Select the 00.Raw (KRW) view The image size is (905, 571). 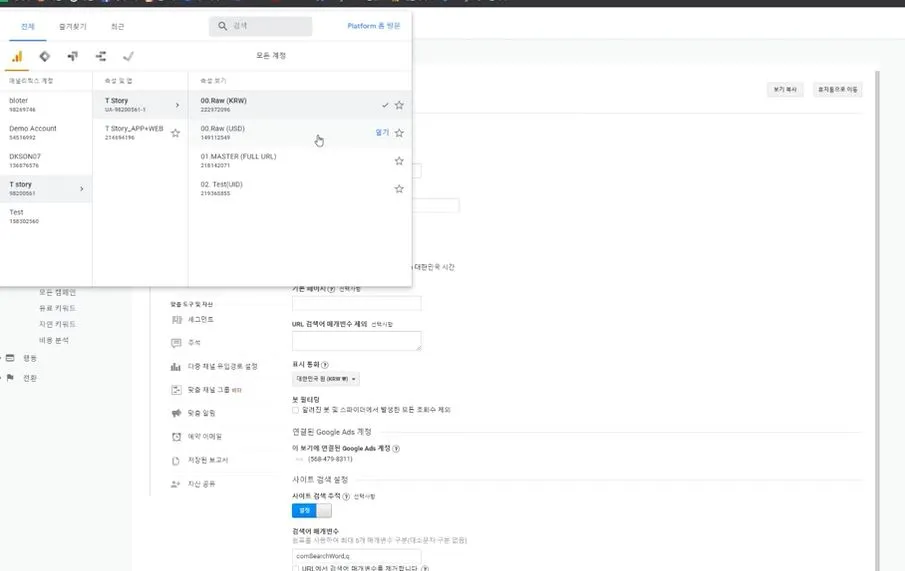[x=300, y=105]
